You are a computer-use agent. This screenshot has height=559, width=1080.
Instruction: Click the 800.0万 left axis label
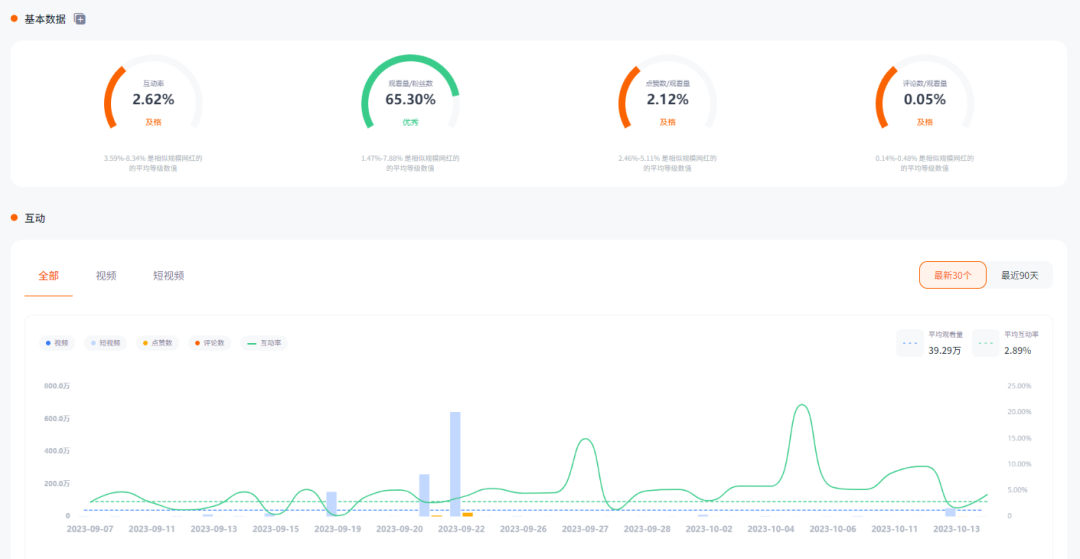(x=57, y=386)
